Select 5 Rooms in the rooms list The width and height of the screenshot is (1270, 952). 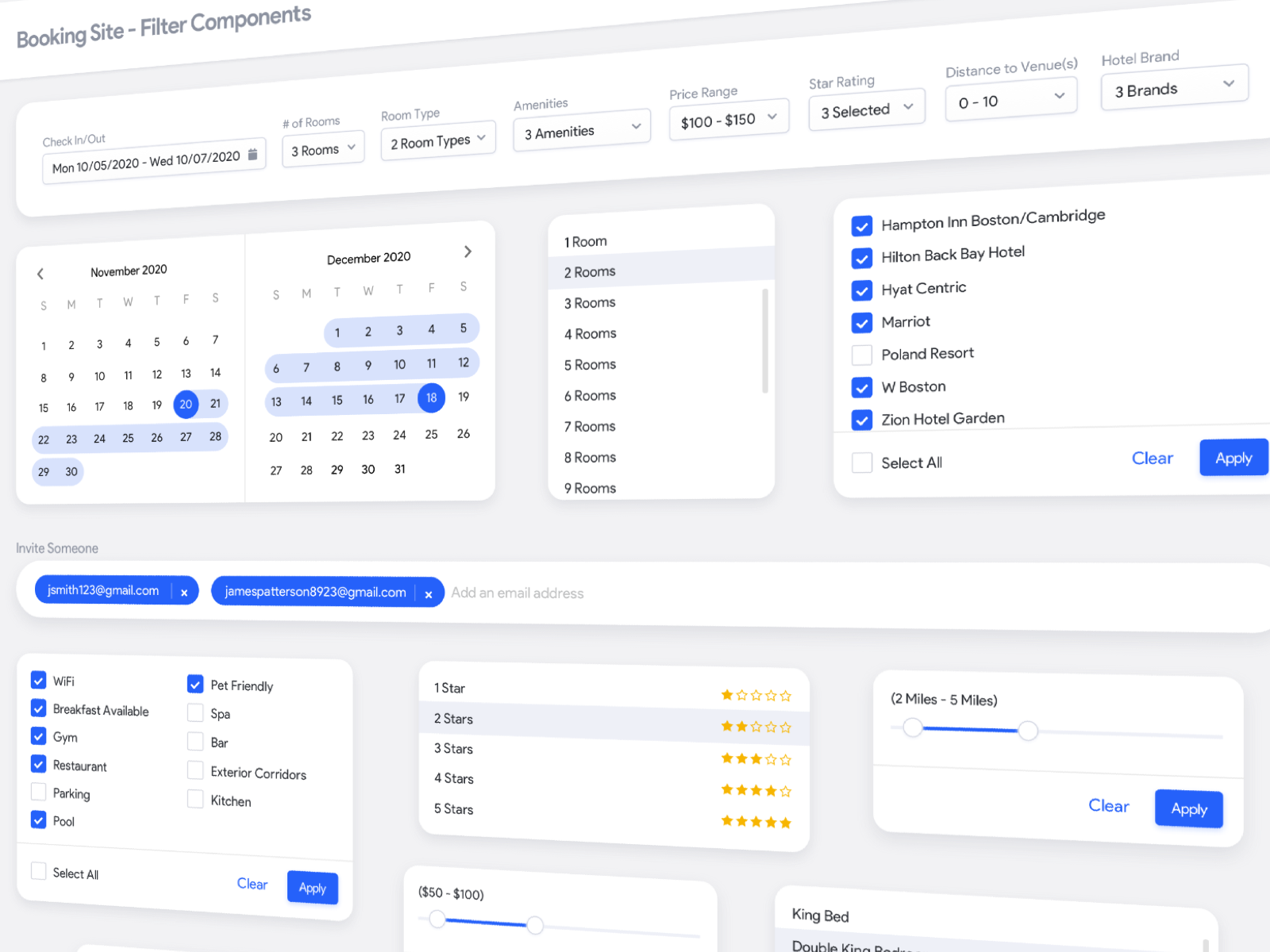pos(589,364)
